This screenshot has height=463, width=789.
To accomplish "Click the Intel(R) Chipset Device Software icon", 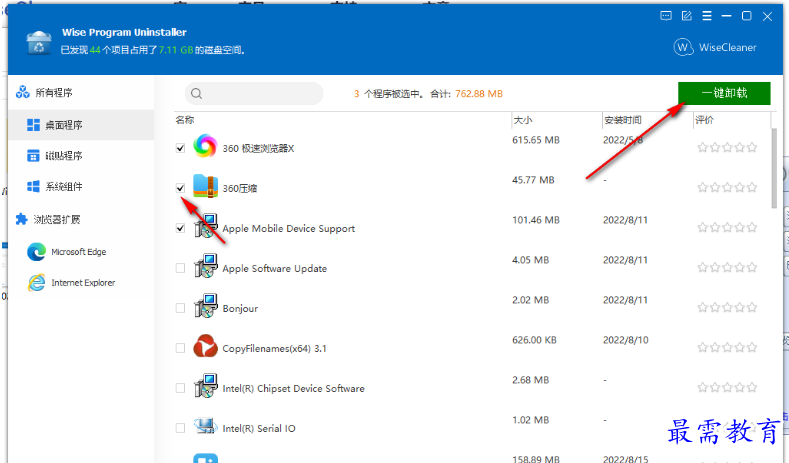I will pyautogui.click(x=205, y=386).
